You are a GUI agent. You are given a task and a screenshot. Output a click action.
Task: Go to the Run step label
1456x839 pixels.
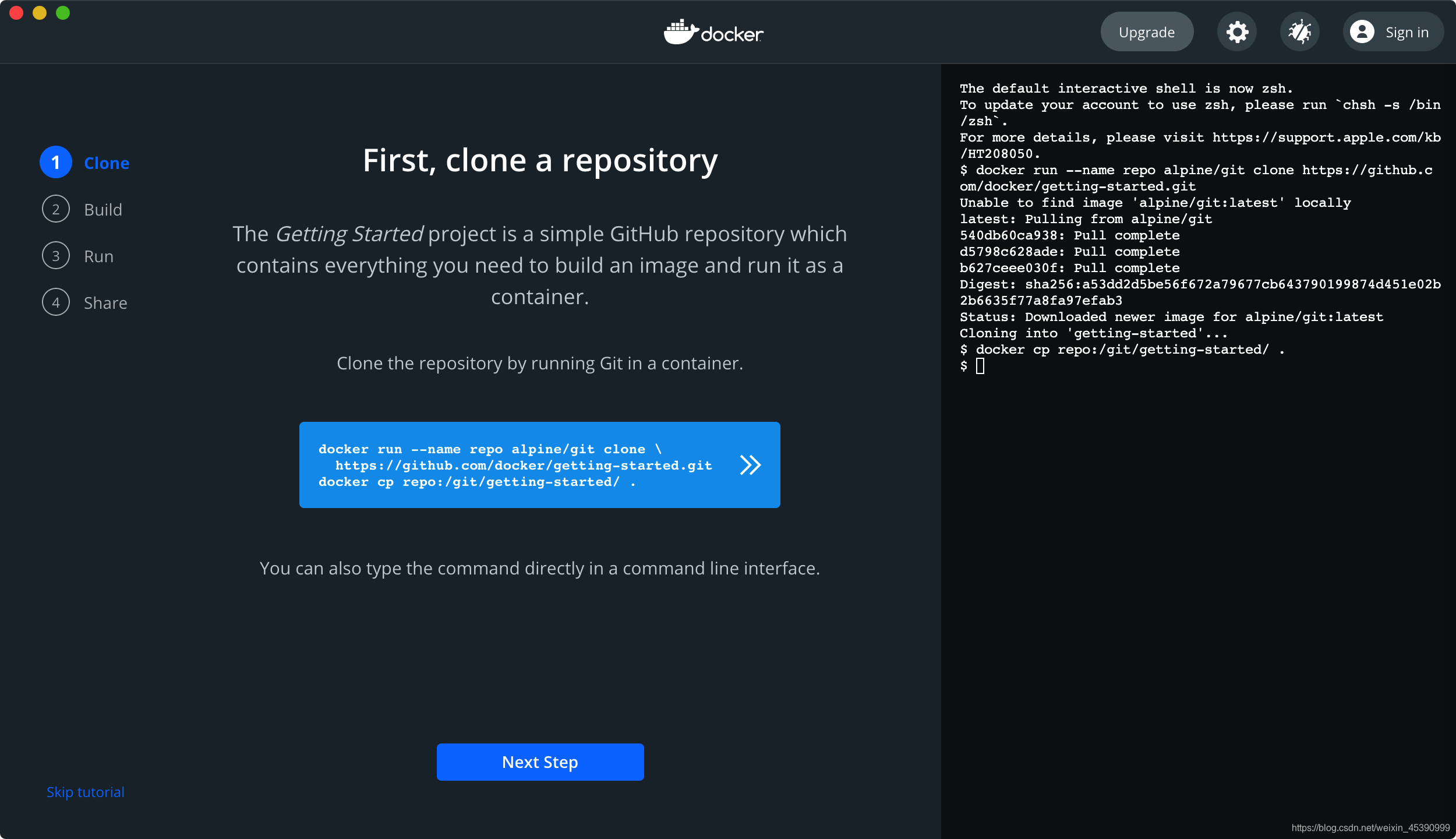pos(98,256)
